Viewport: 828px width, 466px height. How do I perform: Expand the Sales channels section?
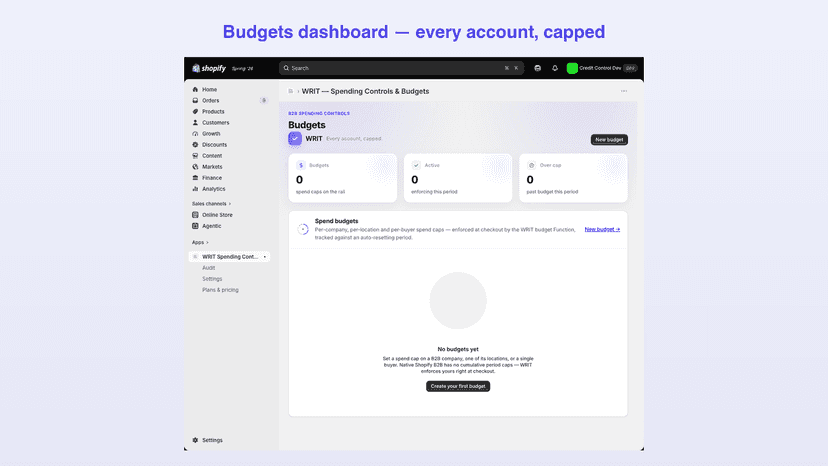pos(211,204)
